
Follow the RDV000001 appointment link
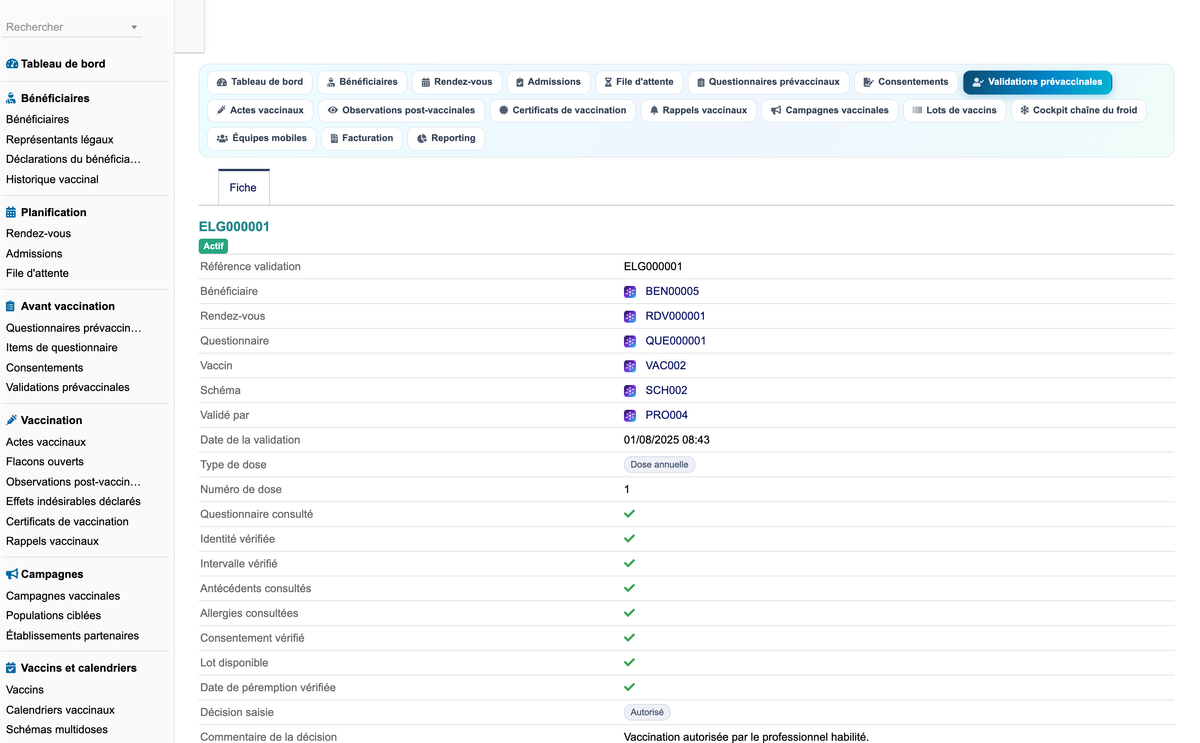675,317
